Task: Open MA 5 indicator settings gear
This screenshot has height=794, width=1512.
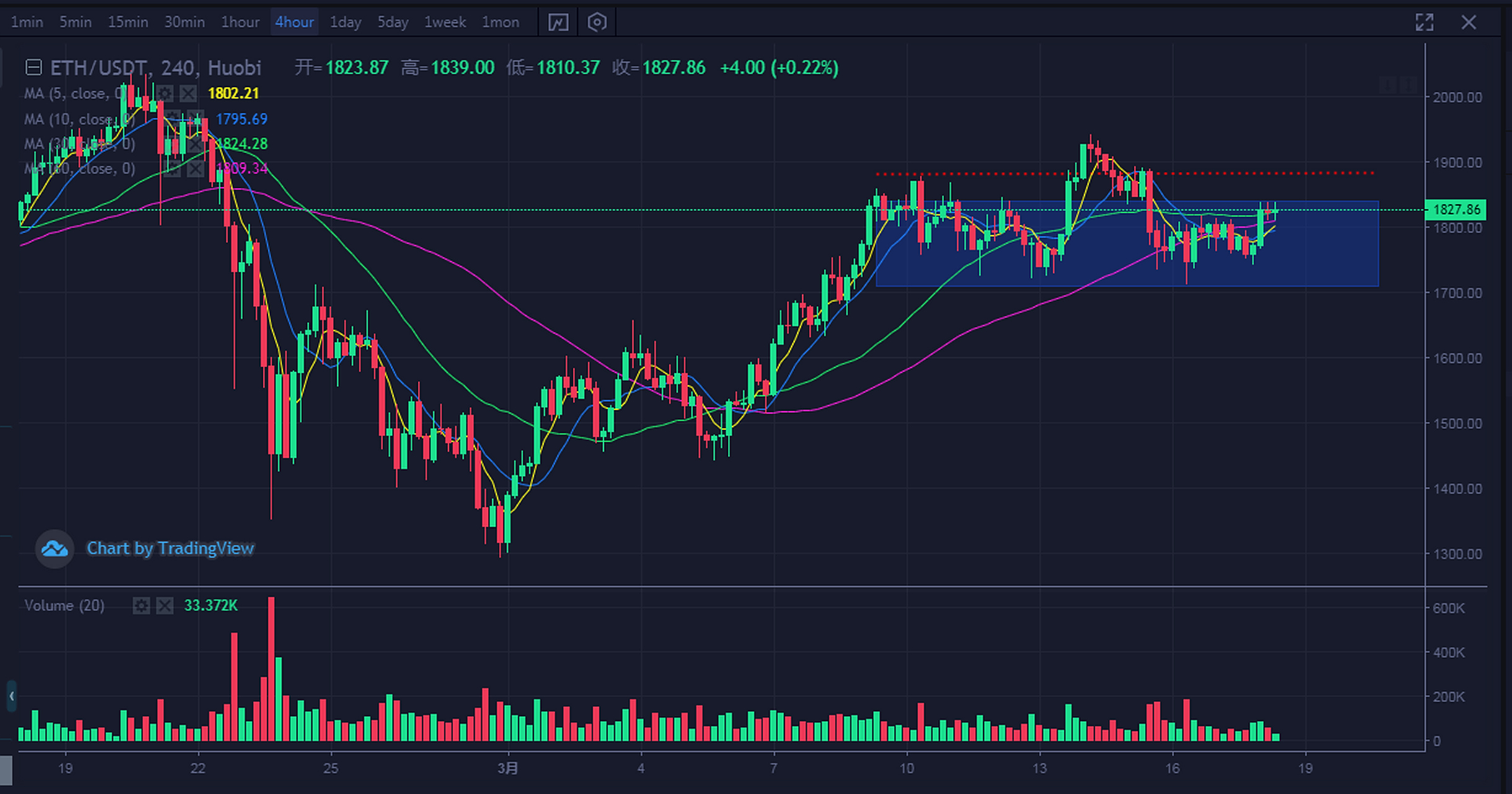Action: click(165, 94)
